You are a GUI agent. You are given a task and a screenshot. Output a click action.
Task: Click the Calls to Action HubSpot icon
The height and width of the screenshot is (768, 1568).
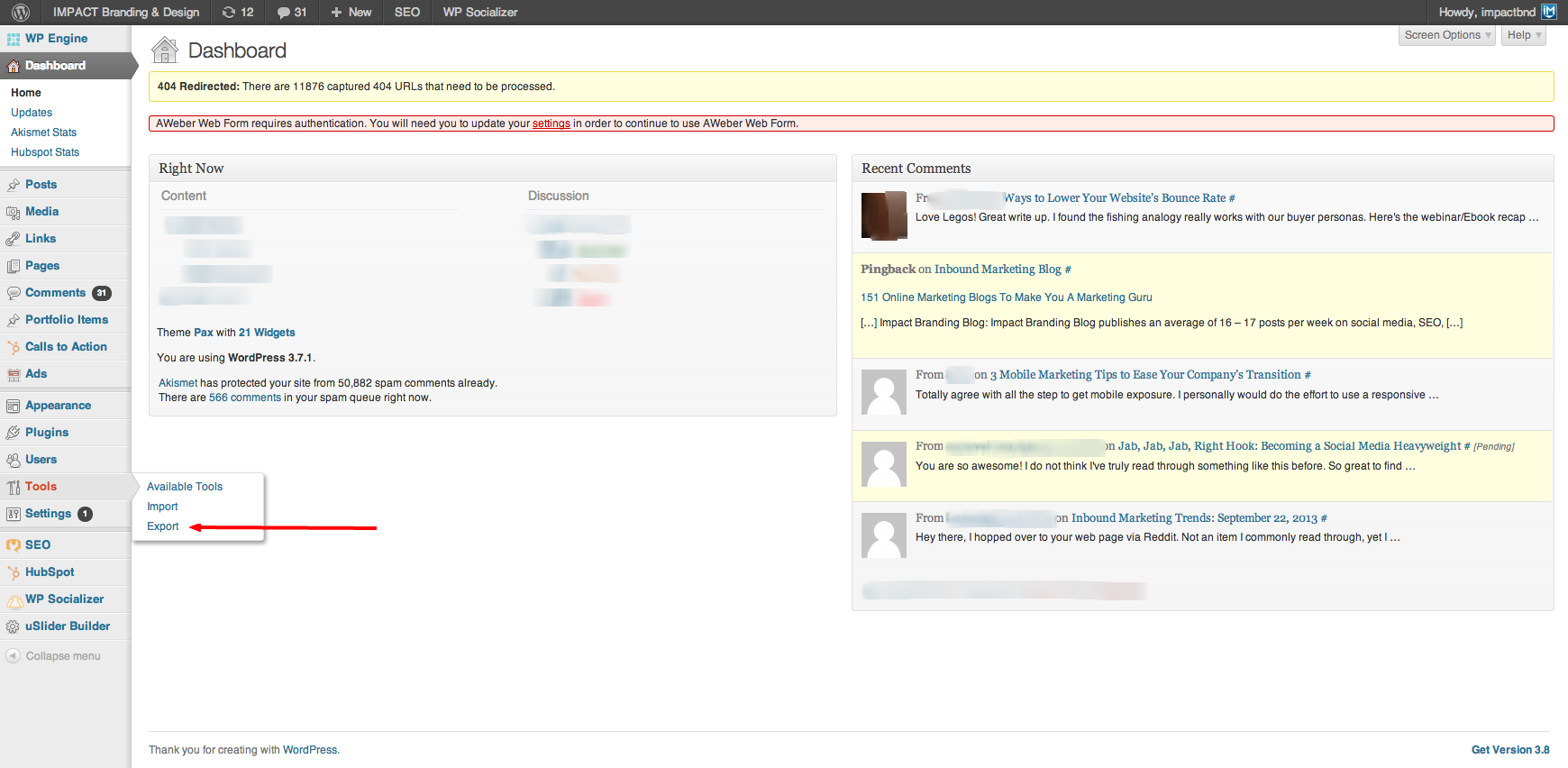(x=14, y=347)
